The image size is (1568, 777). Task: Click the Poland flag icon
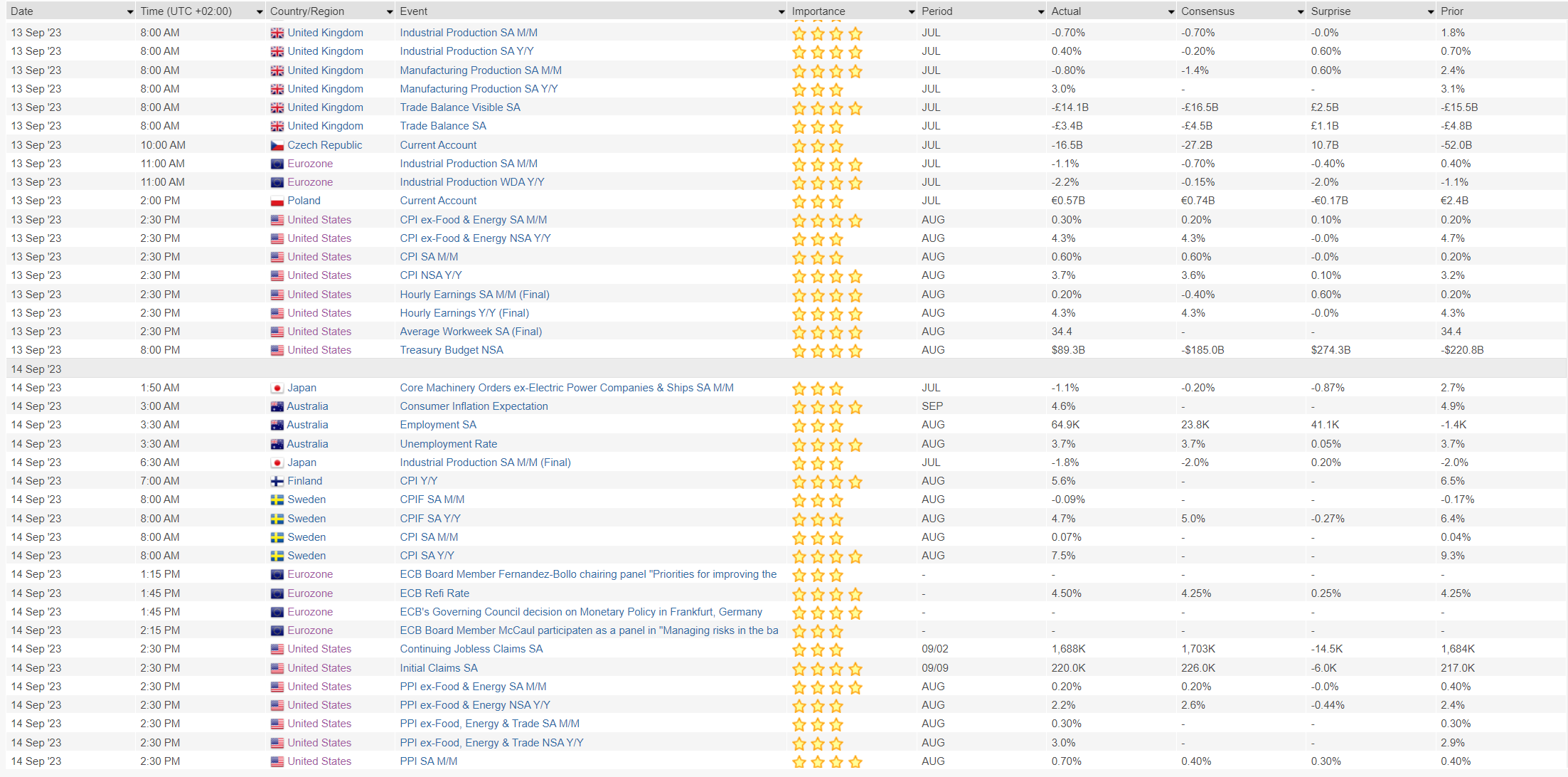(277, 201)
